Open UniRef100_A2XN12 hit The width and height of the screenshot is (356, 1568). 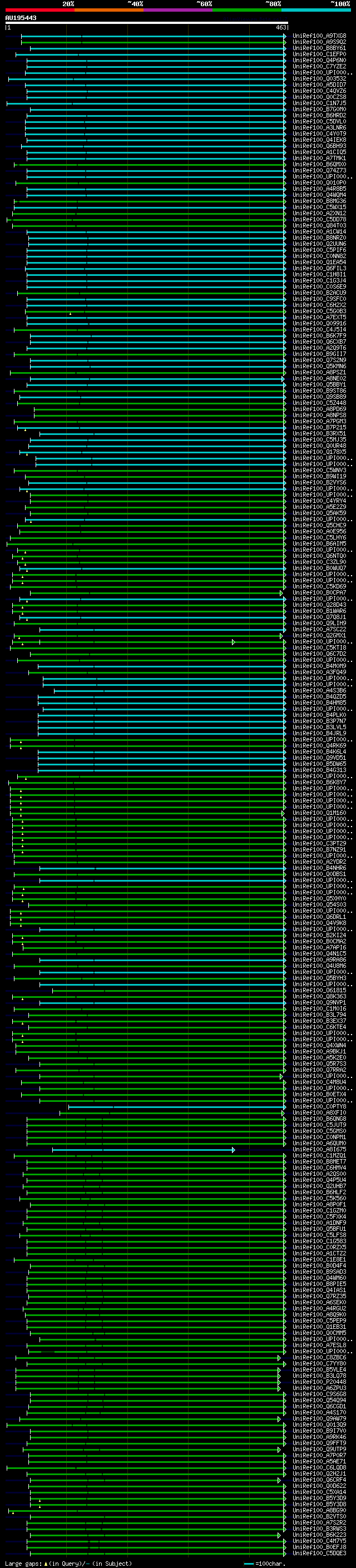319,213
